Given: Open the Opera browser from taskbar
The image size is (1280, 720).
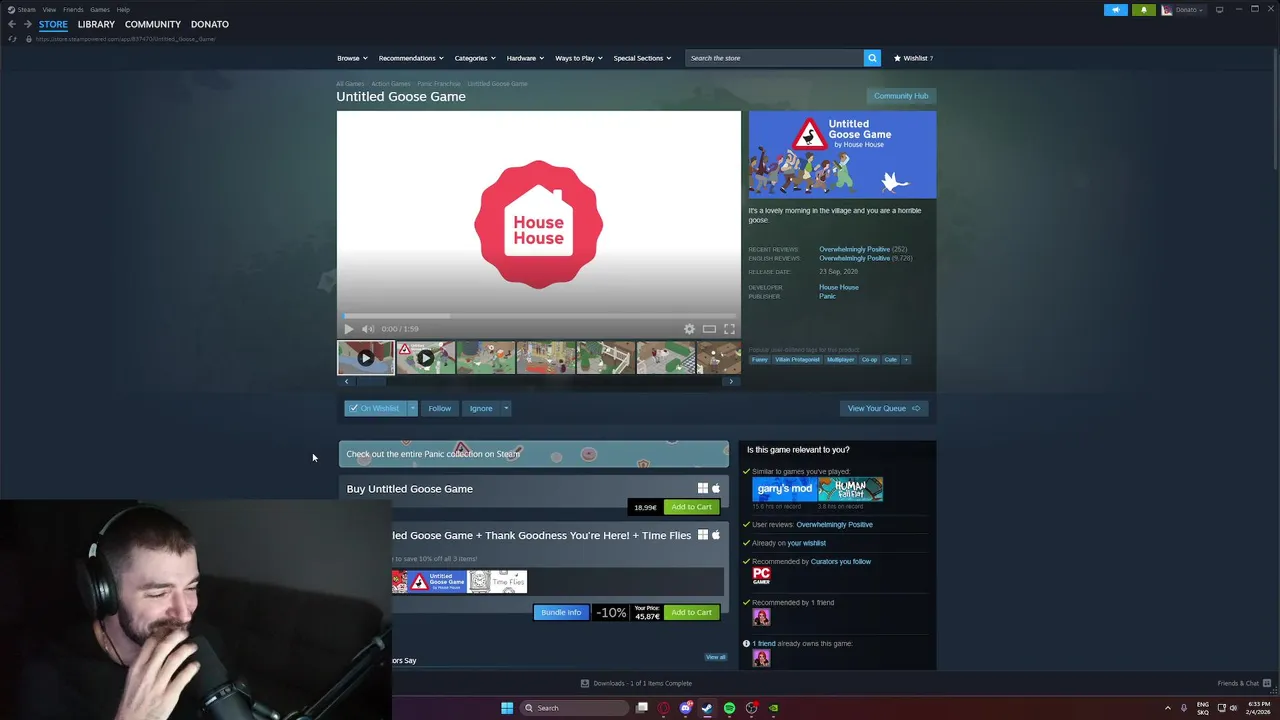Looking at the screenshot, I should pos(664,708).
